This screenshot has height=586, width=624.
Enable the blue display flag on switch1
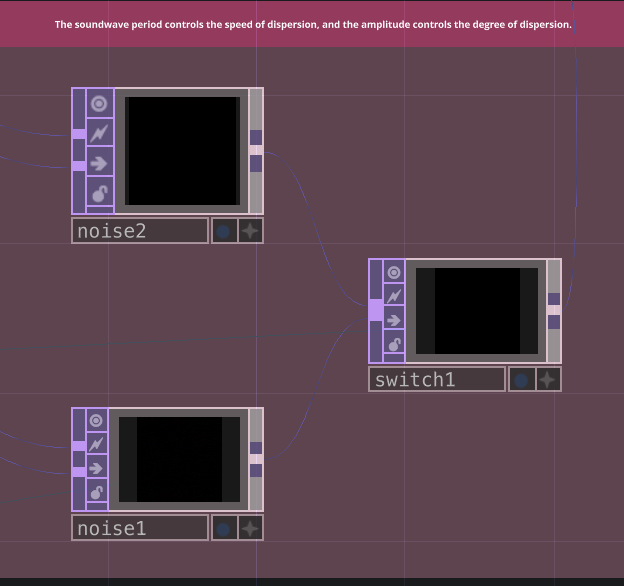521,380
